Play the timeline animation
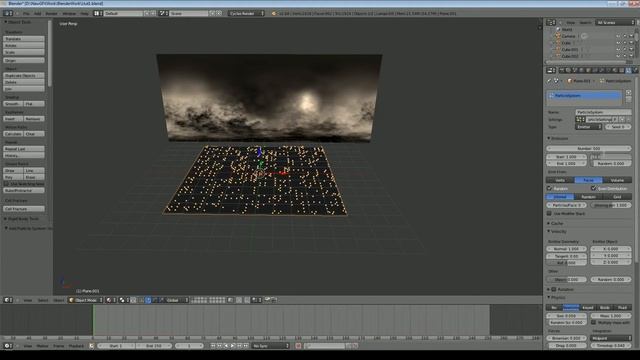 (x=233, y=346)
